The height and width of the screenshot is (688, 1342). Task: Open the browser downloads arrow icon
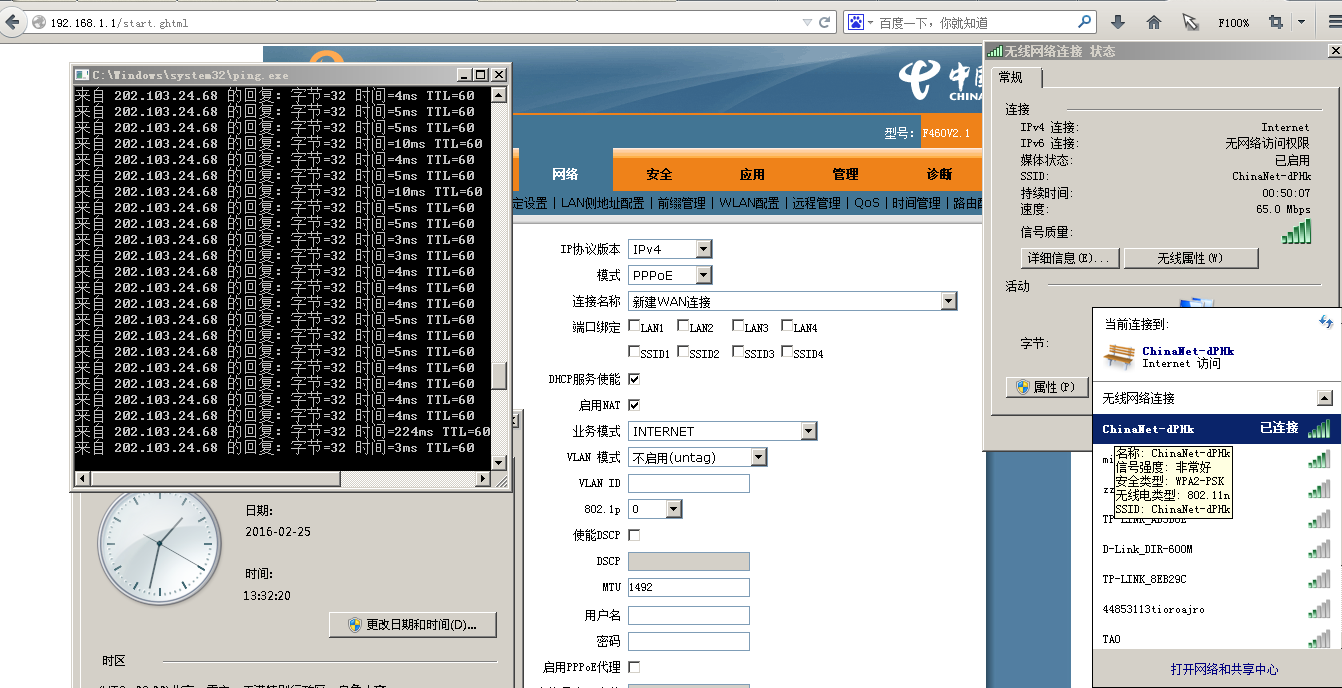1118,22
